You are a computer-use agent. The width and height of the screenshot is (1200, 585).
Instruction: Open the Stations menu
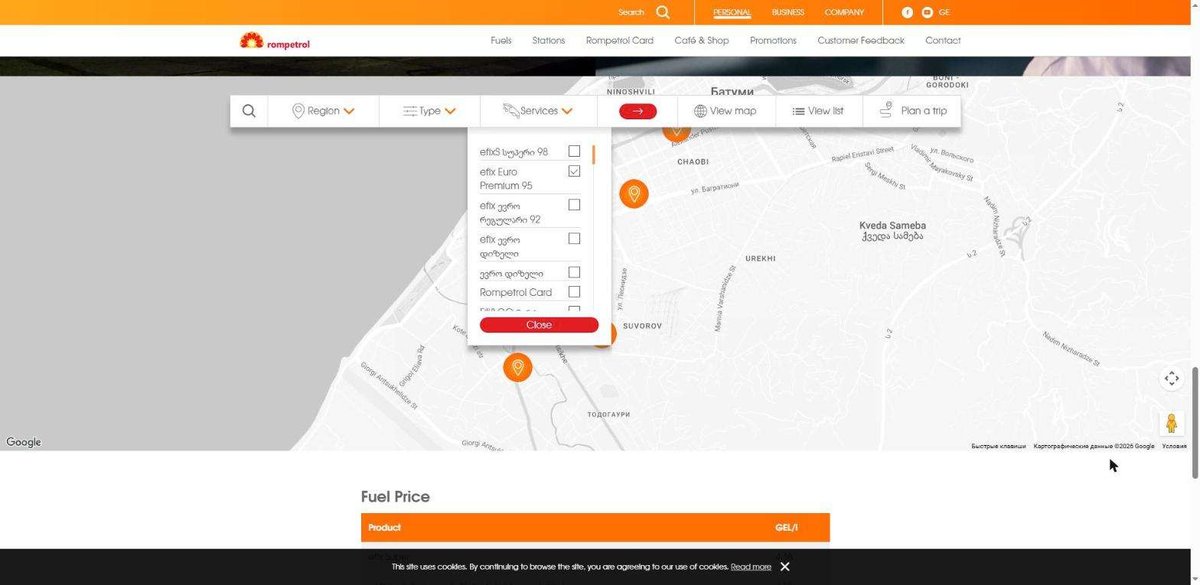548,41
